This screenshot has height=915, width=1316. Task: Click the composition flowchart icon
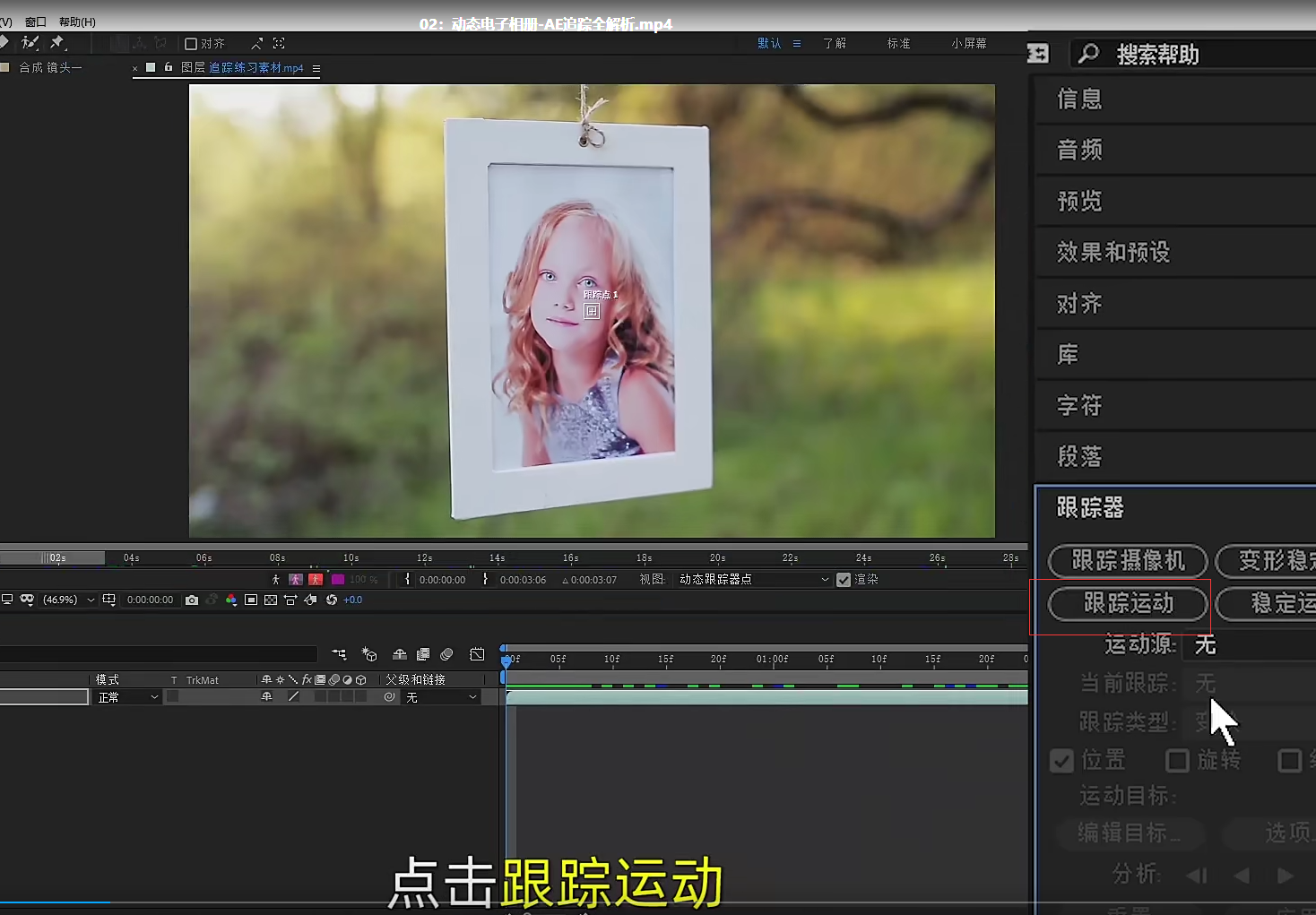339,654
